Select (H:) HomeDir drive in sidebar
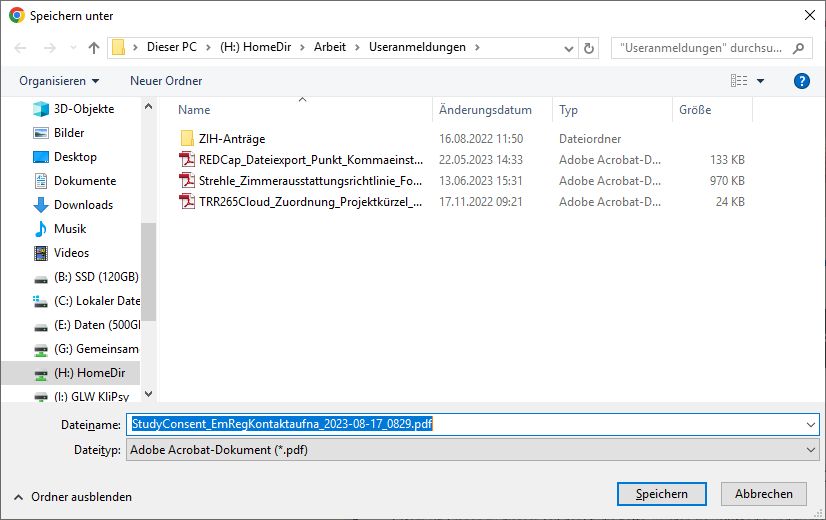826x520 pixels. [82, 373]
